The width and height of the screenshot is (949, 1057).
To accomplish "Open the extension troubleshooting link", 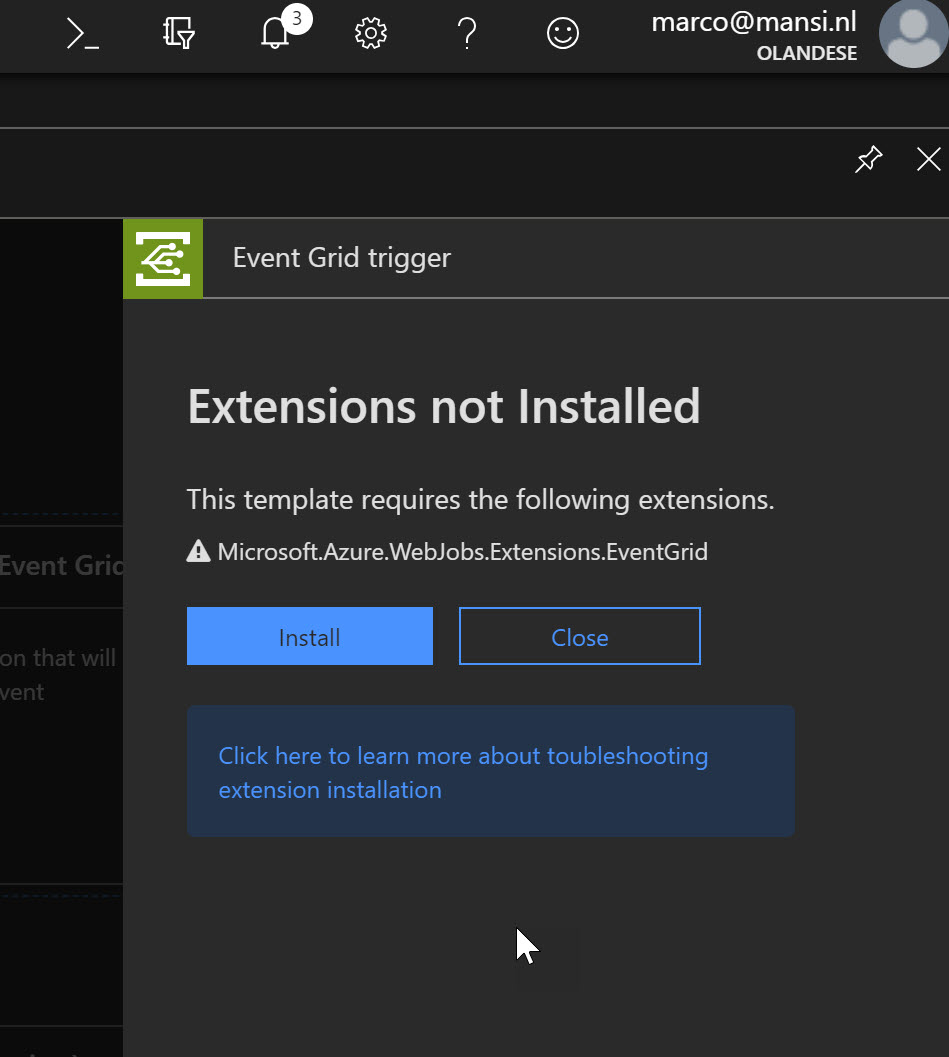I will (x=463, y=772).
